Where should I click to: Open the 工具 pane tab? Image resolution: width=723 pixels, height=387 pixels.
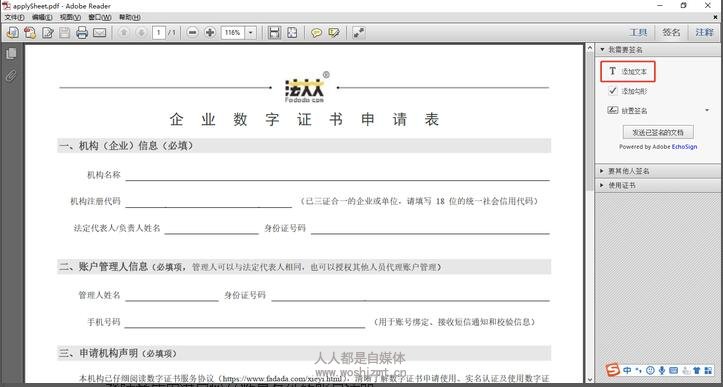[x=639, y=32]
